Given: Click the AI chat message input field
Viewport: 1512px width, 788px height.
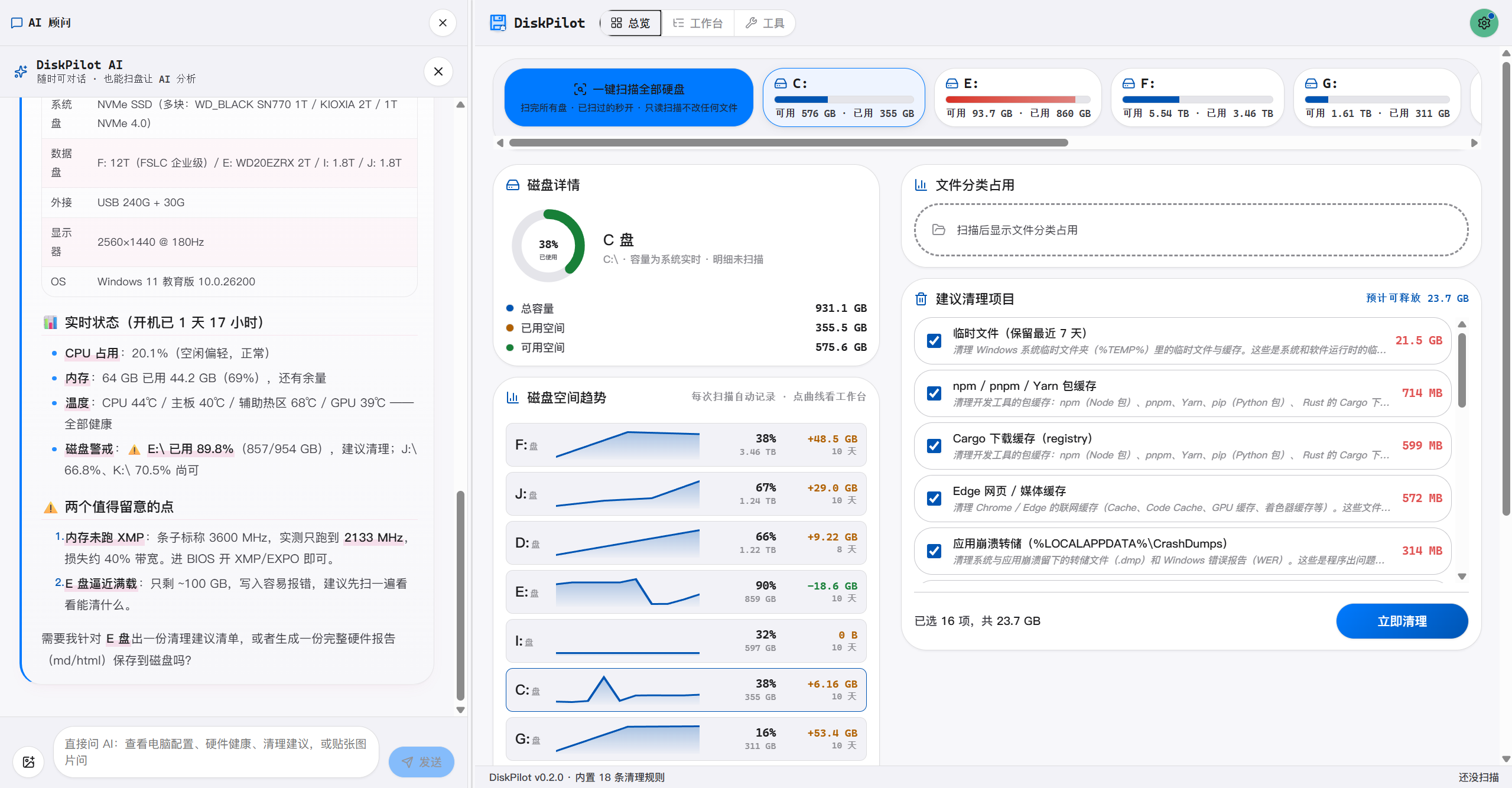Looking at the screenshot, I should (216, 752).
